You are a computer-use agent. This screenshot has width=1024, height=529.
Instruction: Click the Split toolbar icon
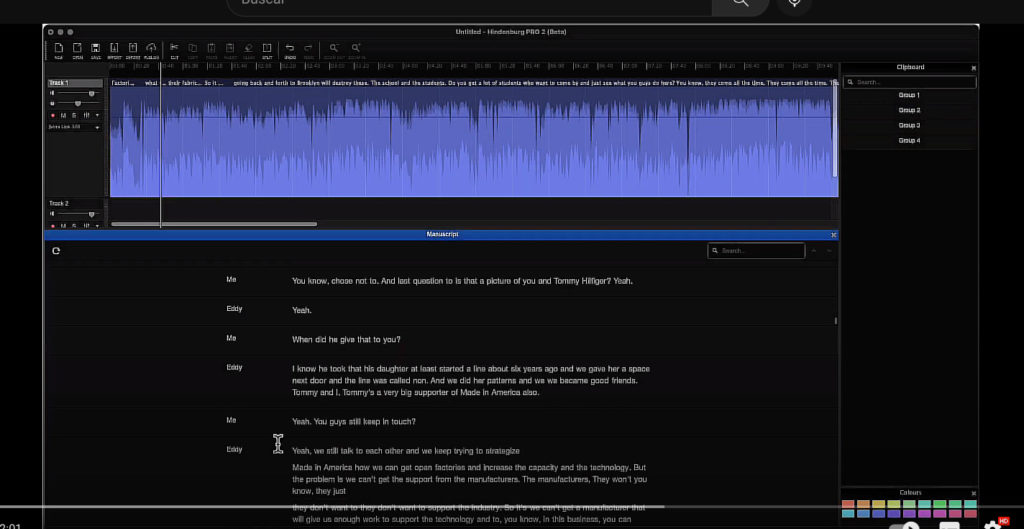[266, 50]
